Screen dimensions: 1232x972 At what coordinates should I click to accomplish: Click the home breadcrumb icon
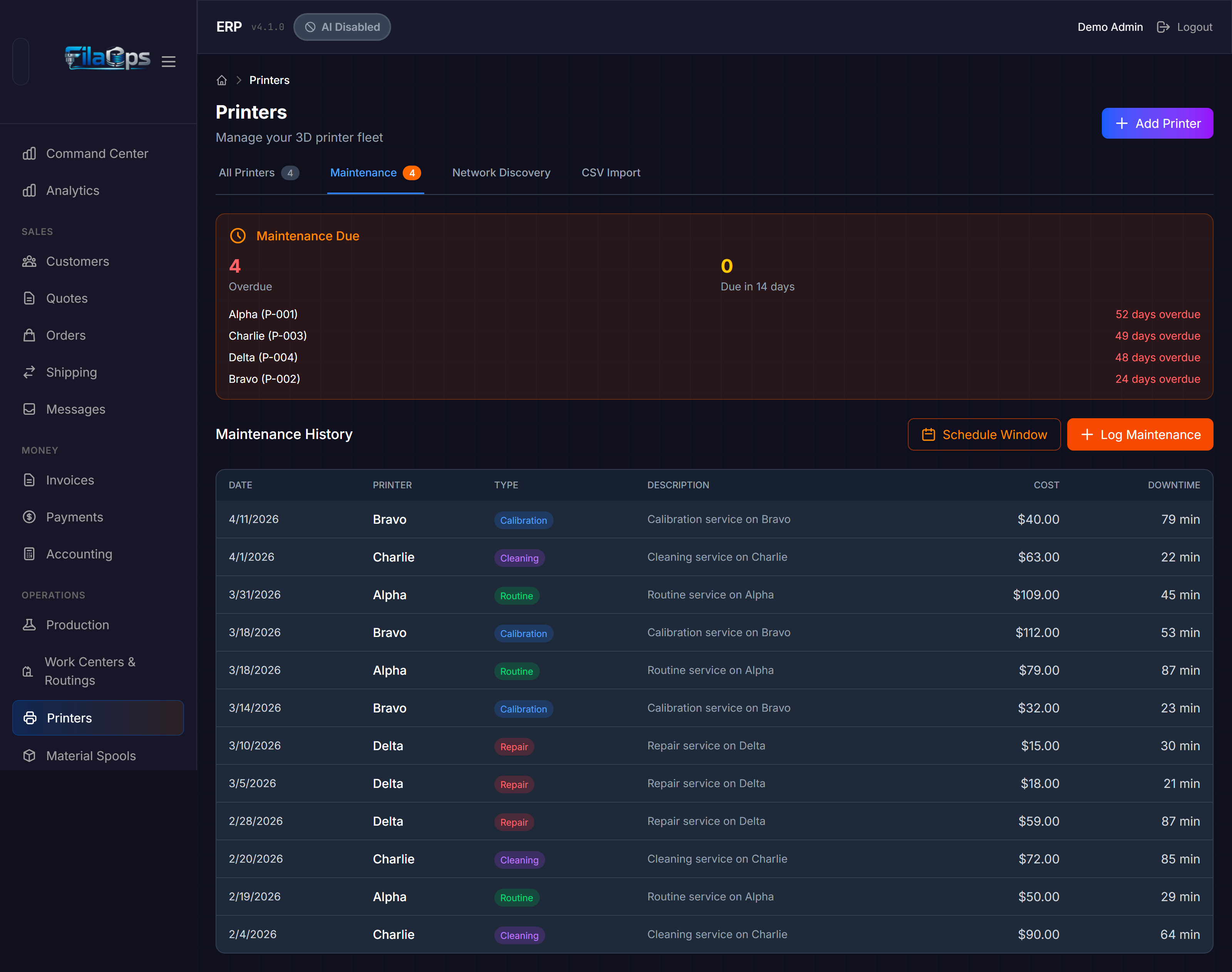pyautogui.click(x=222, y=80)
